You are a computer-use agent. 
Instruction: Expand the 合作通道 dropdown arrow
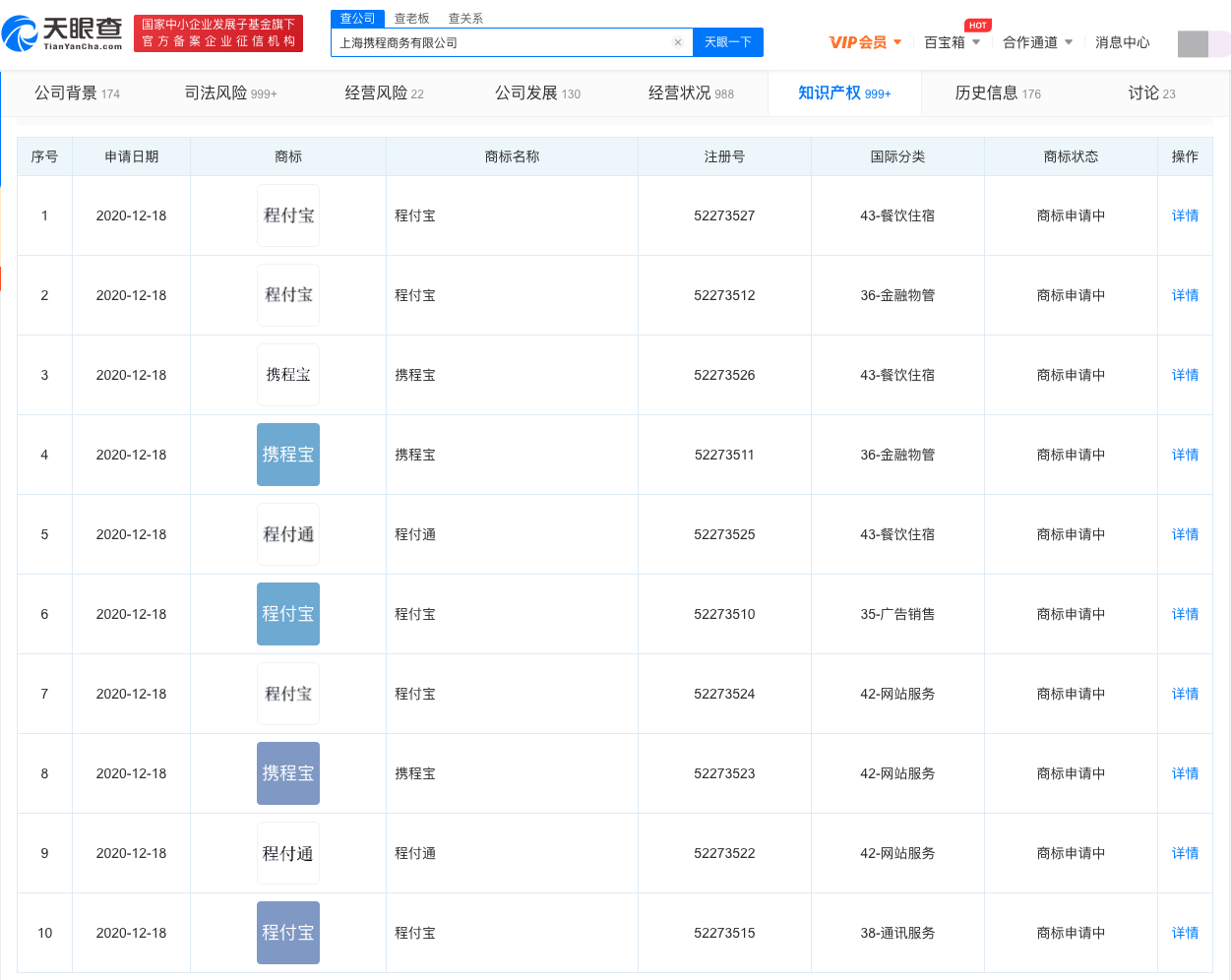(1069, 43)
